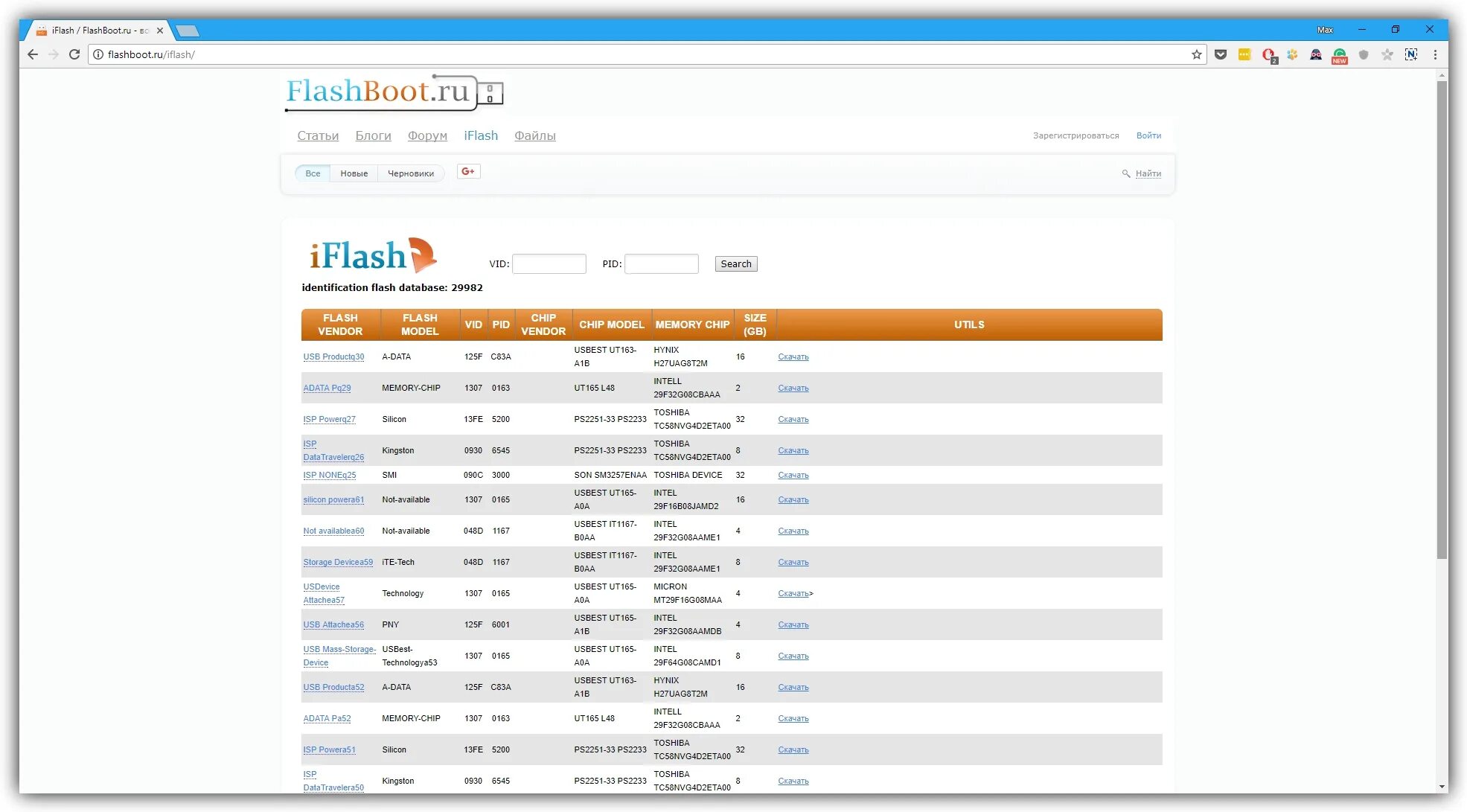Open Chrome three-dot menu

coord(1435,54)
